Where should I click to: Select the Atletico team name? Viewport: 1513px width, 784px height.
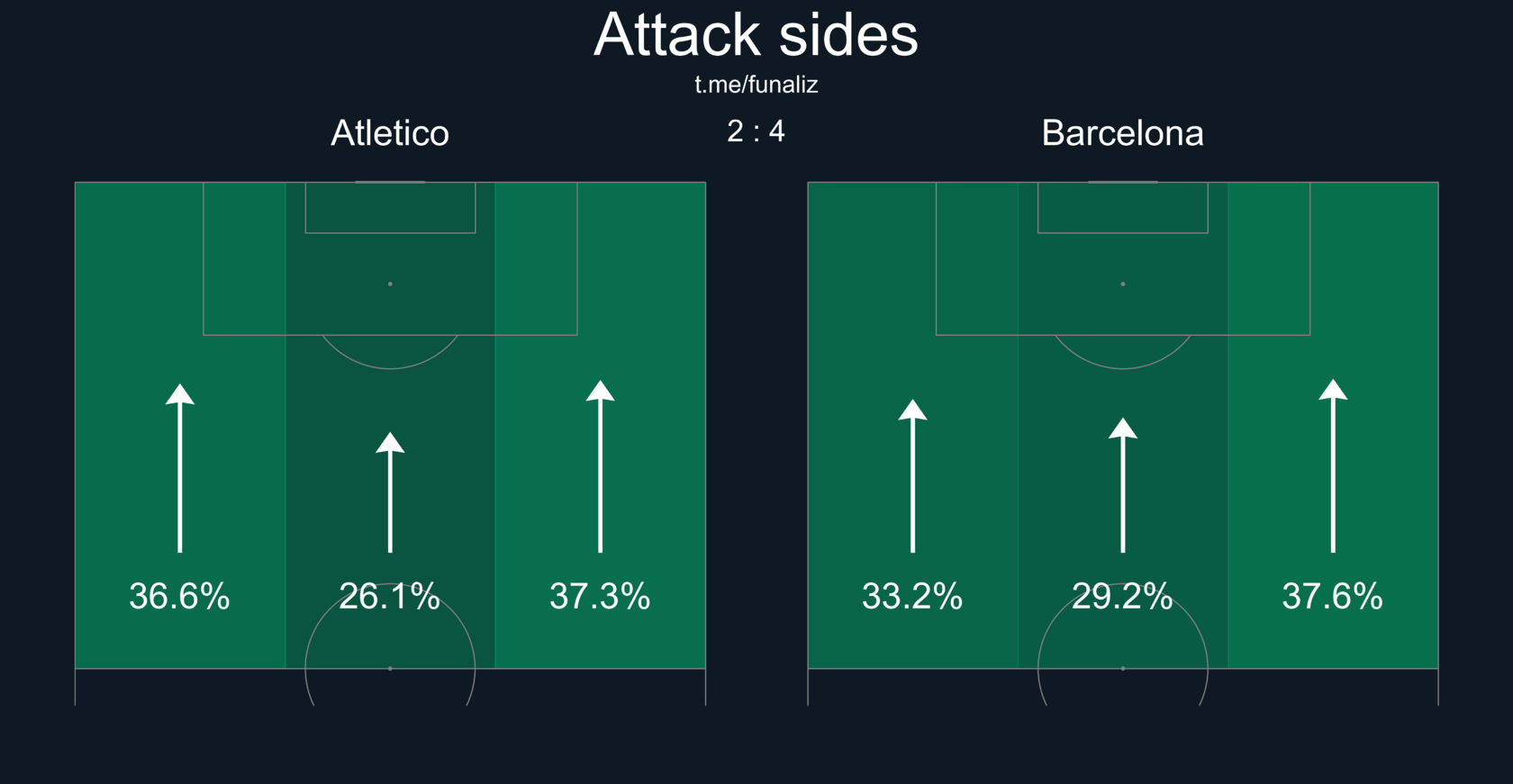pos(390,133)
